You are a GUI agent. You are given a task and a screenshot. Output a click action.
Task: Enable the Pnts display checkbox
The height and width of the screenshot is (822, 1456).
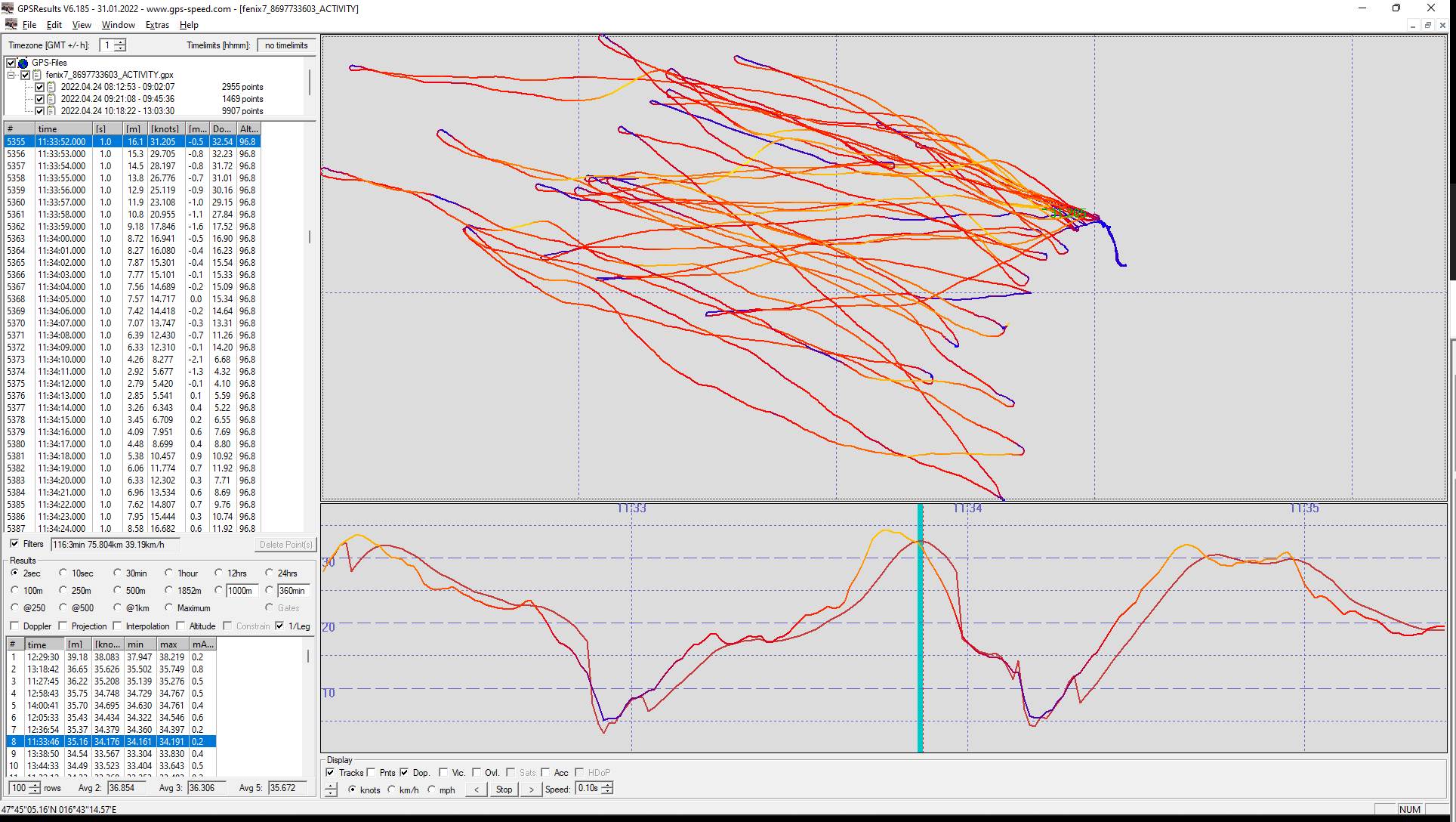pos(372,772)
